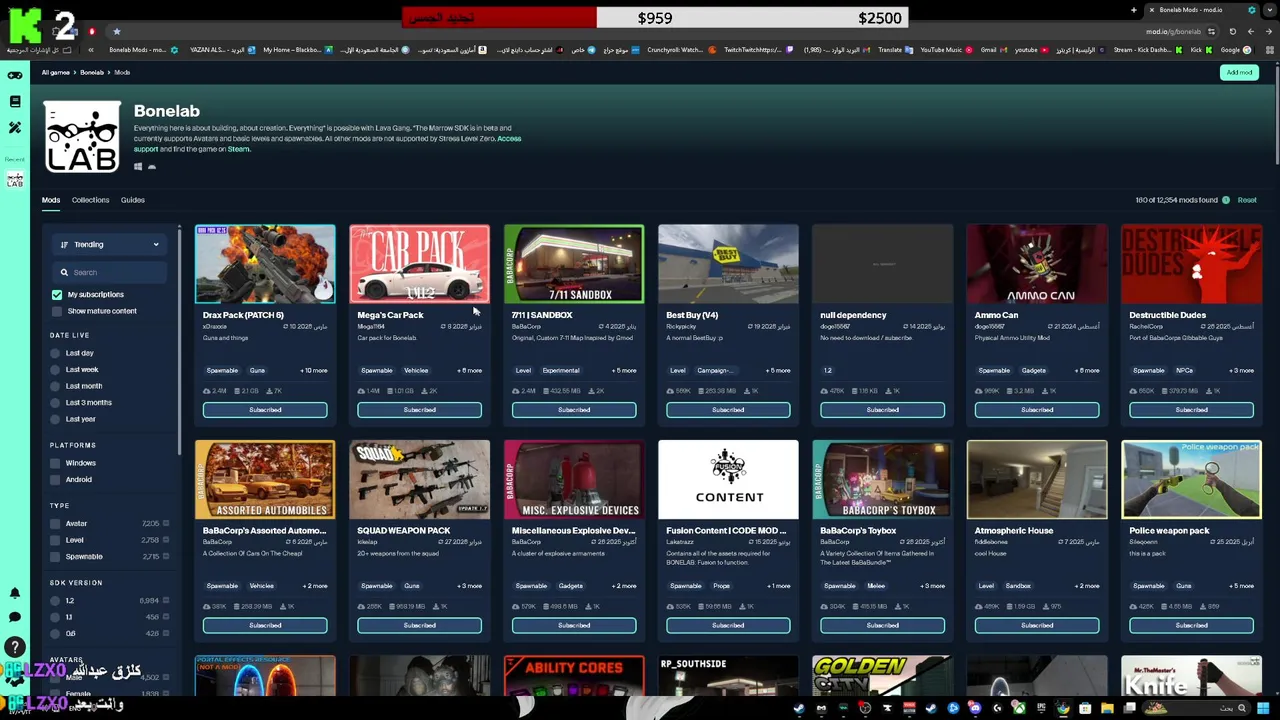Open the BaBaCorp's Toybox thumbnail

click(883, 480)
